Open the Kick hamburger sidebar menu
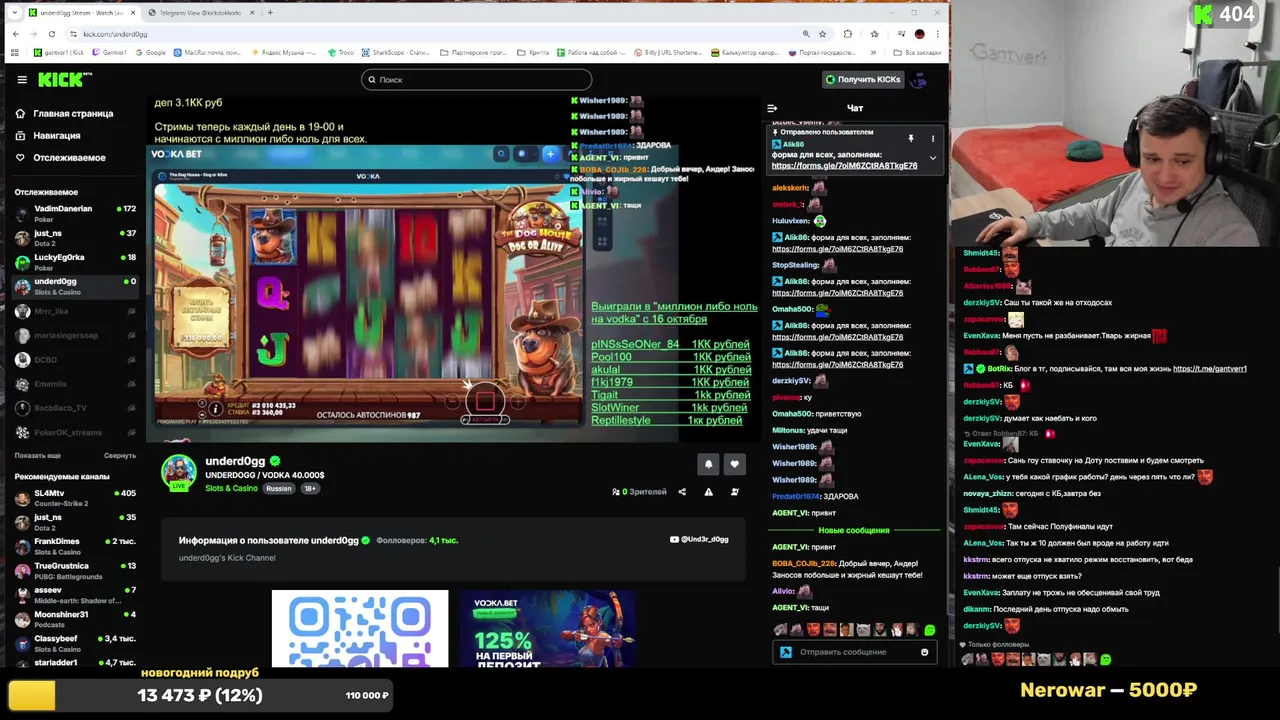The width and height of the screenshot is (1280, 720). tap(22, 80)
